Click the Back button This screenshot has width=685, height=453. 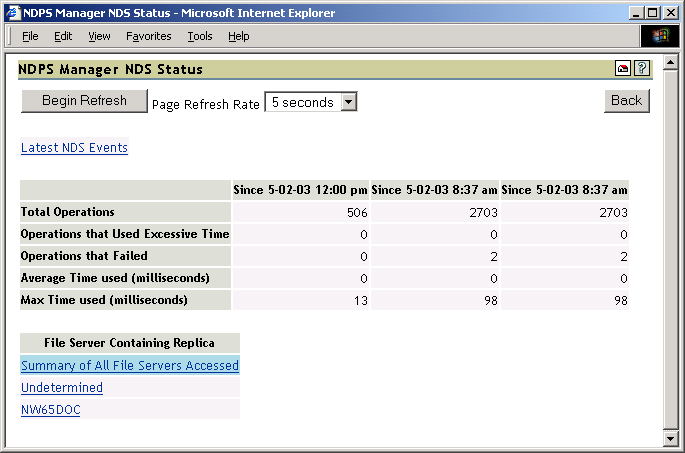[x=626, y=100]
